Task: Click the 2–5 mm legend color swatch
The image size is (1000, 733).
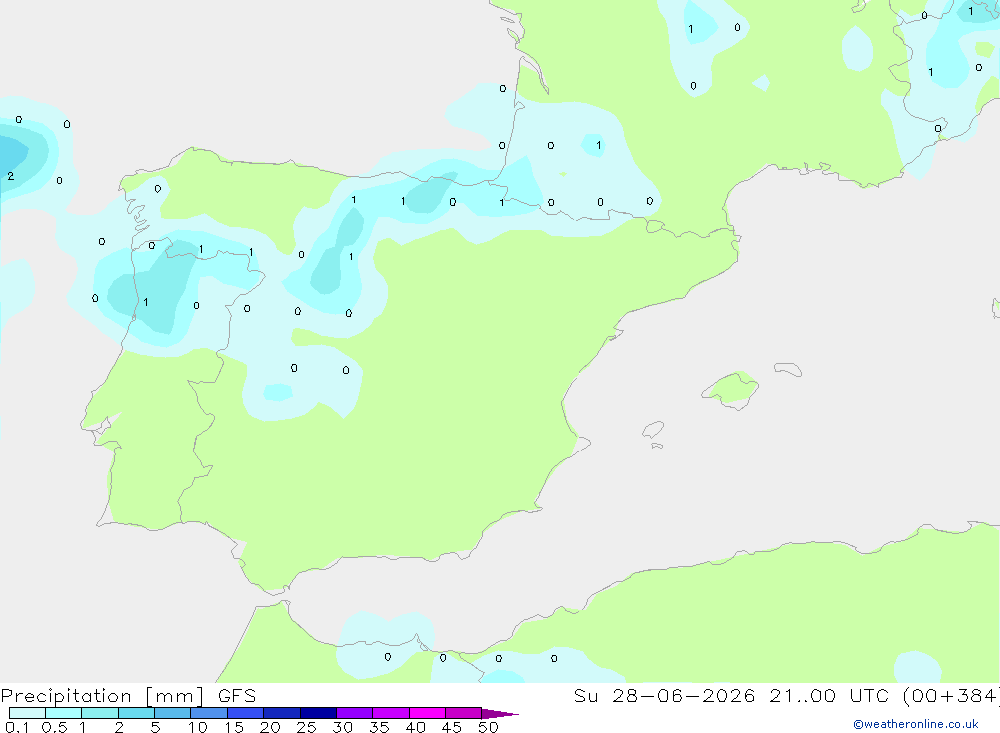Action: point(136,713)
